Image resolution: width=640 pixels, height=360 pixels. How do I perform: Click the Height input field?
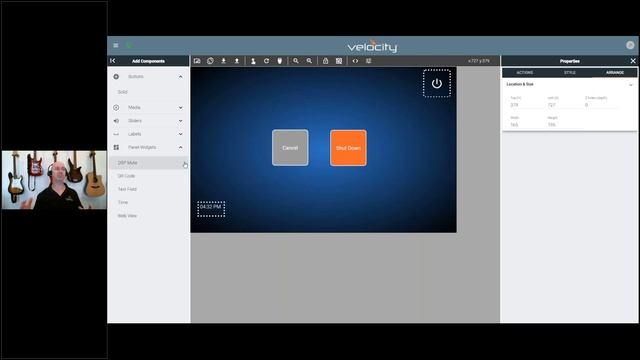(562, 124)
